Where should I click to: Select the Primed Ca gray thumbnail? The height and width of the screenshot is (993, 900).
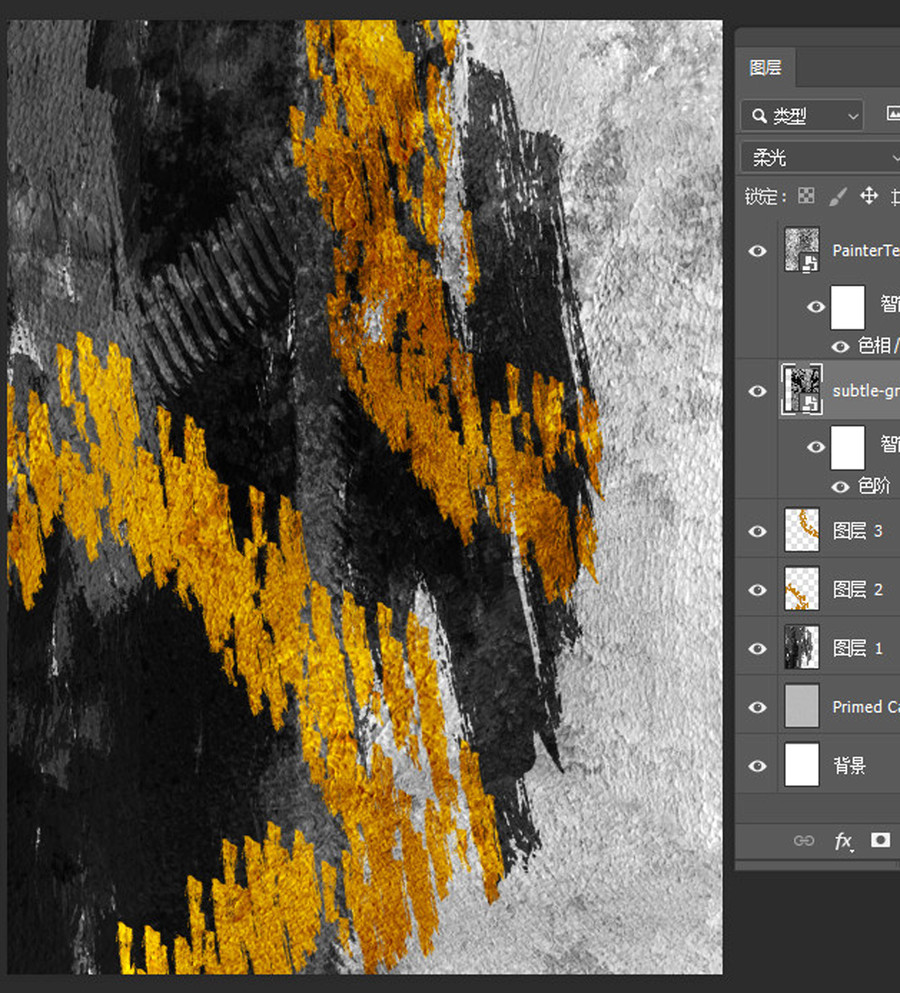click(x=802, y=705)
